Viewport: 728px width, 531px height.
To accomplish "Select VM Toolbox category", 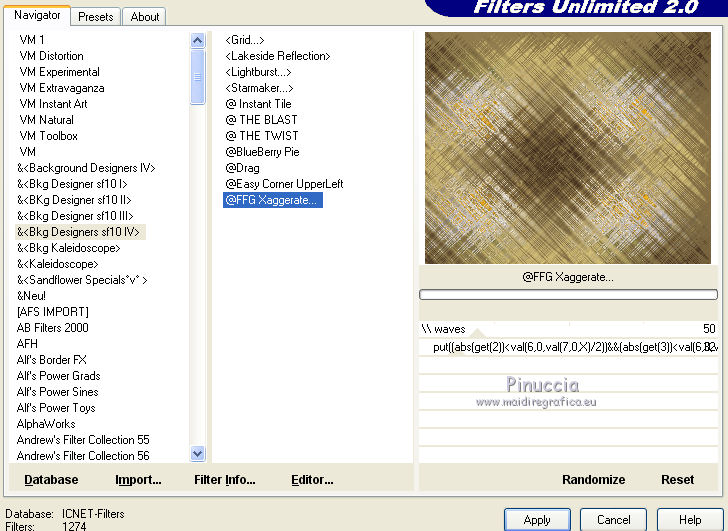I will click(x=48, y=136).
